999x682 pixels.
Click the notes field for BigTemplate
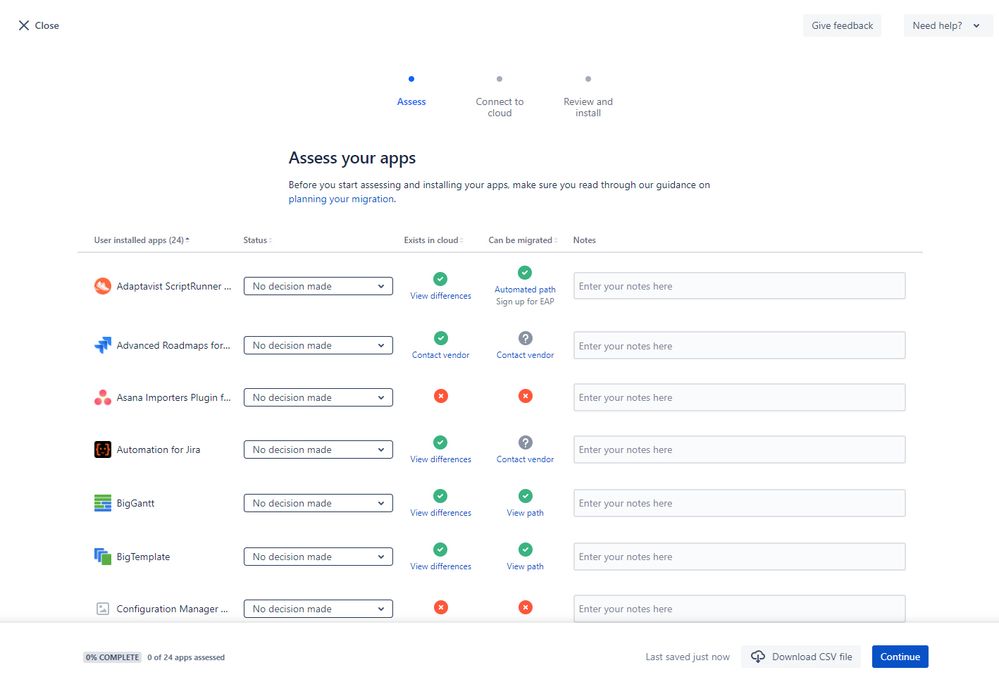pos(738,556)
